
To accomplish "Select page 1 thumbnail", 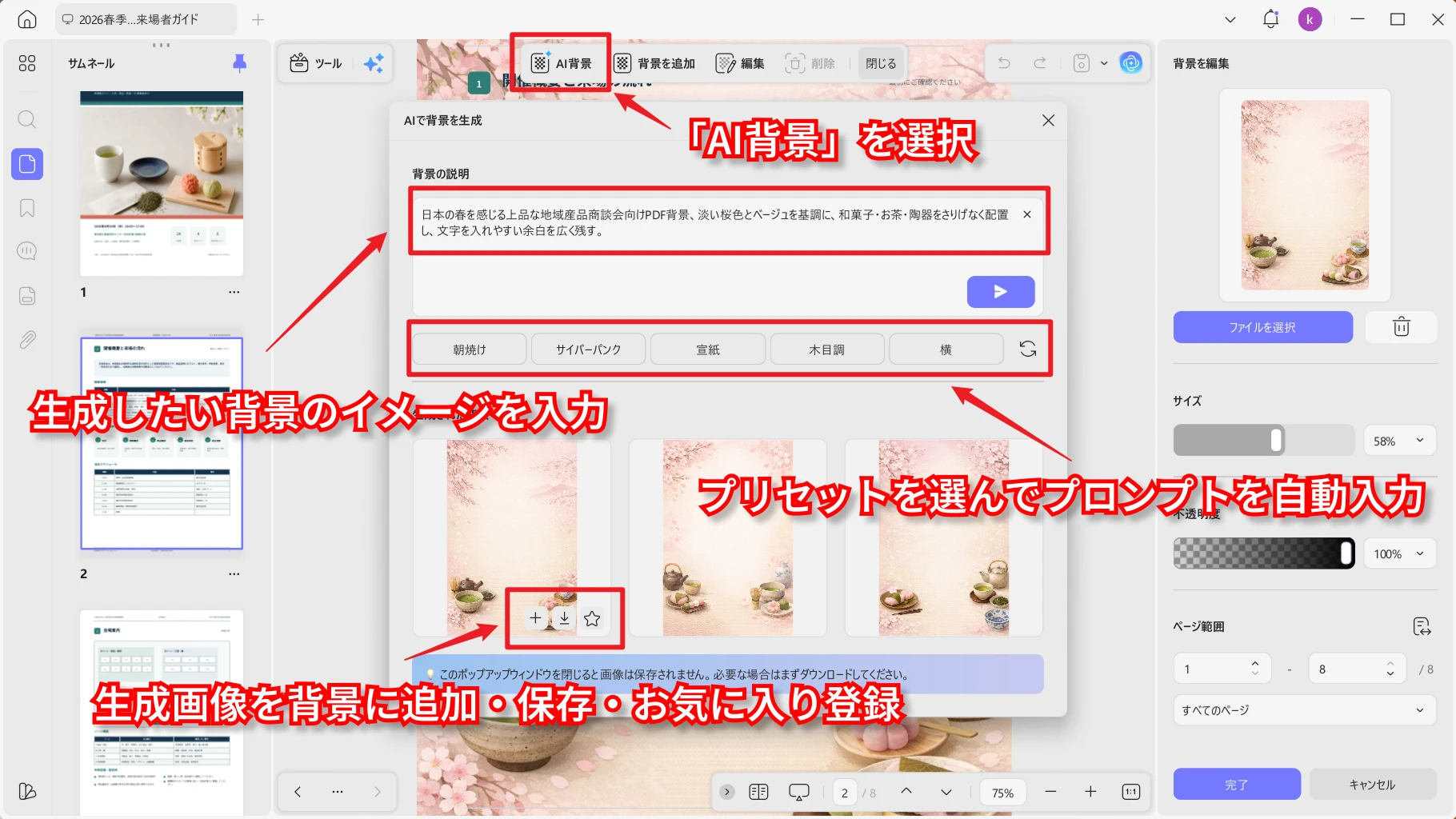I will click(x=162, y=183).
